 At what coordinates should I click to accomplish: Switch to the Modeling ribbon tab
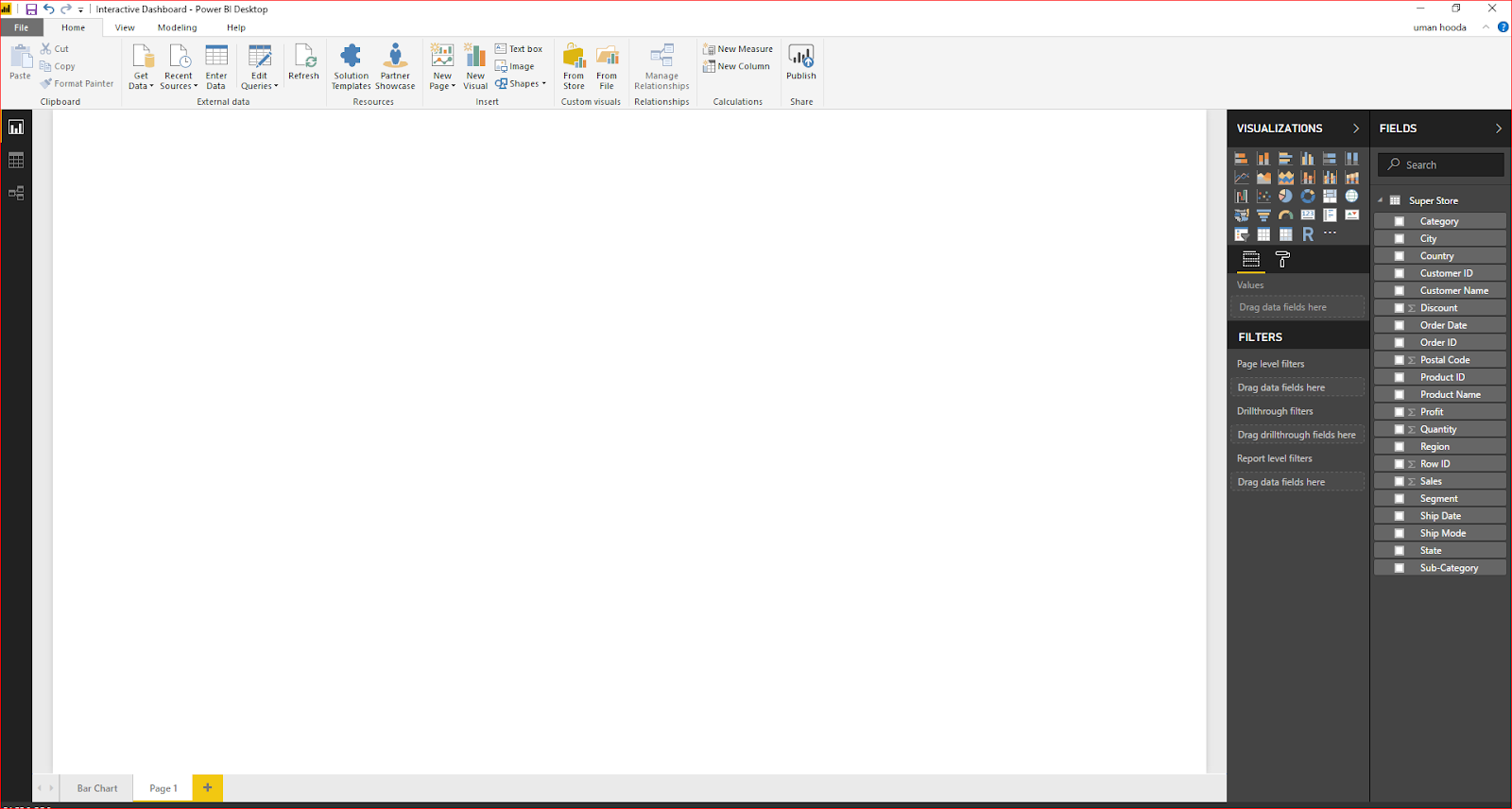pyautogui.click(x=178, y=27)
